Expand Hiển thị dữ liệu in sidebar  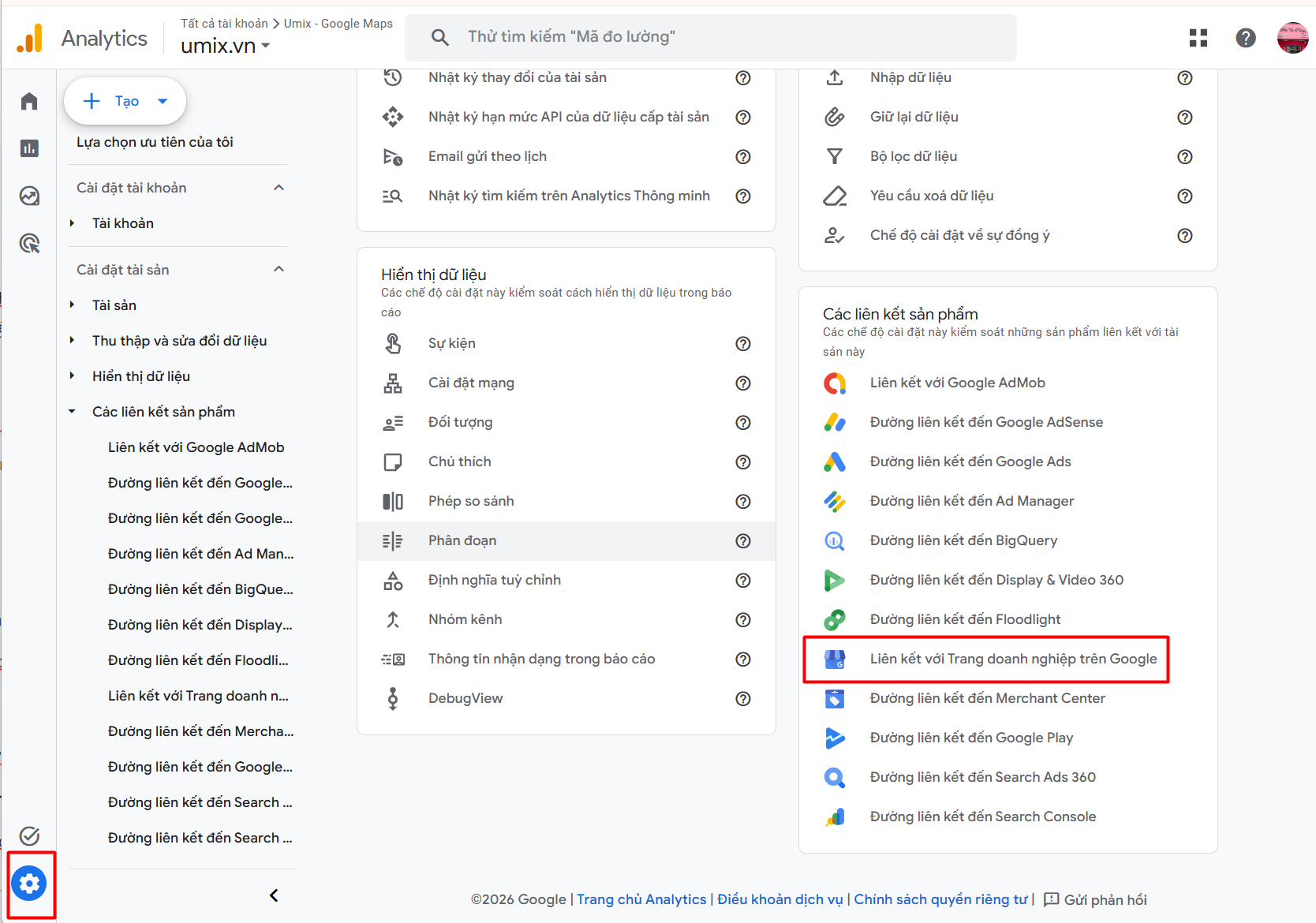72,376
